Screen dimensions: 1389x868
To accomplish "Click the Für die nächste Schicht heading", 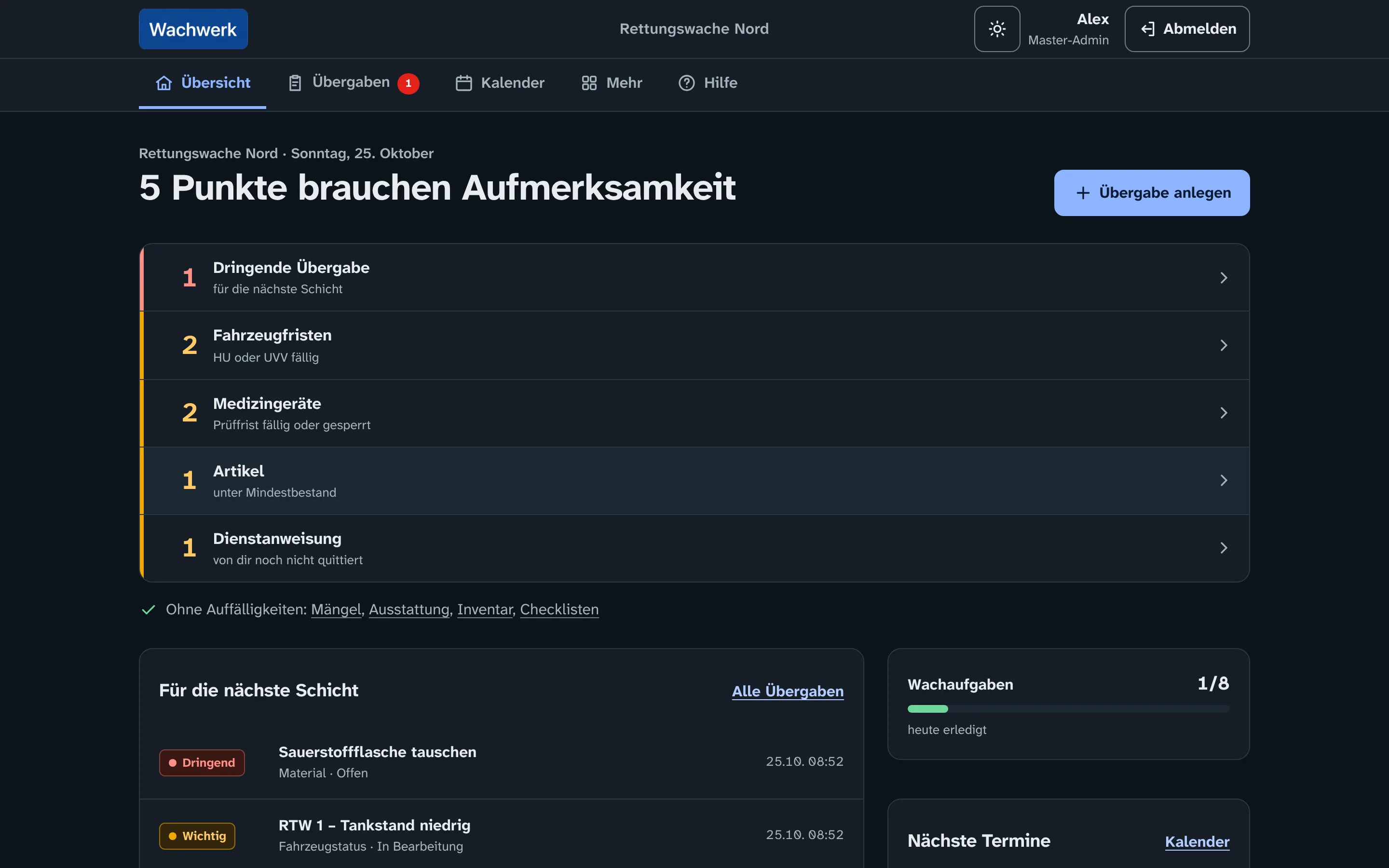I will click(x=259, y=691).
